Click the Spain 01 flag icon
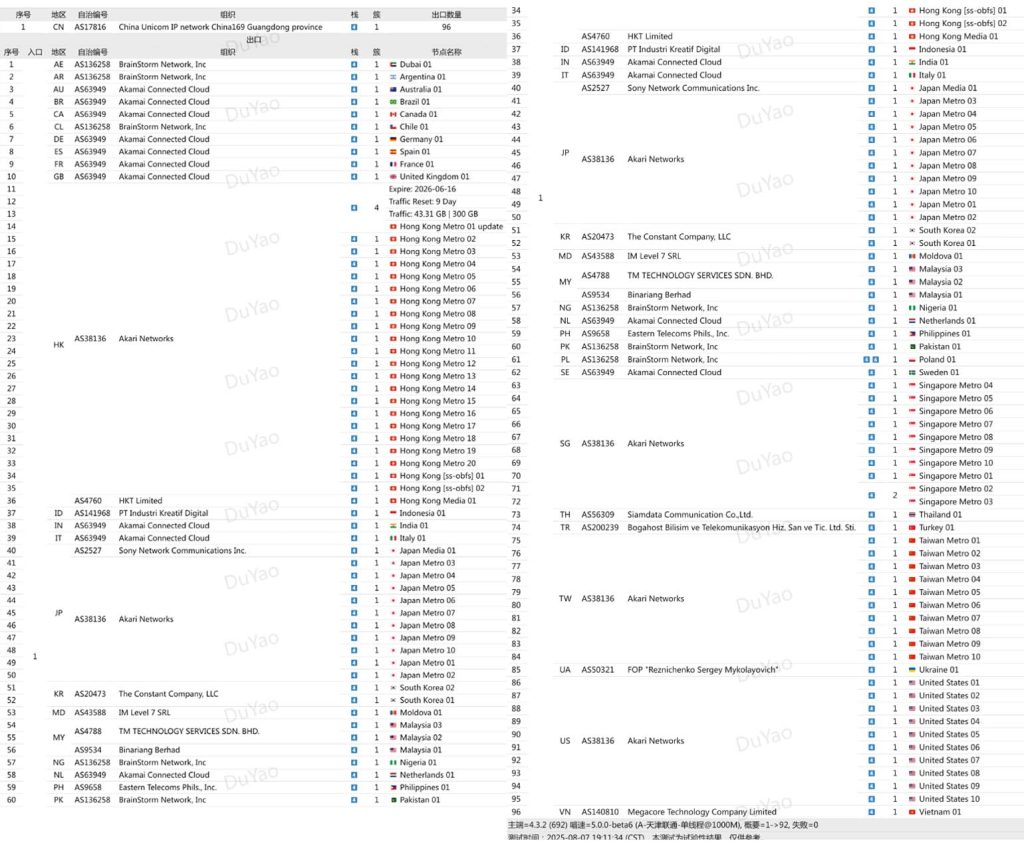 click(x=393, y=151)
